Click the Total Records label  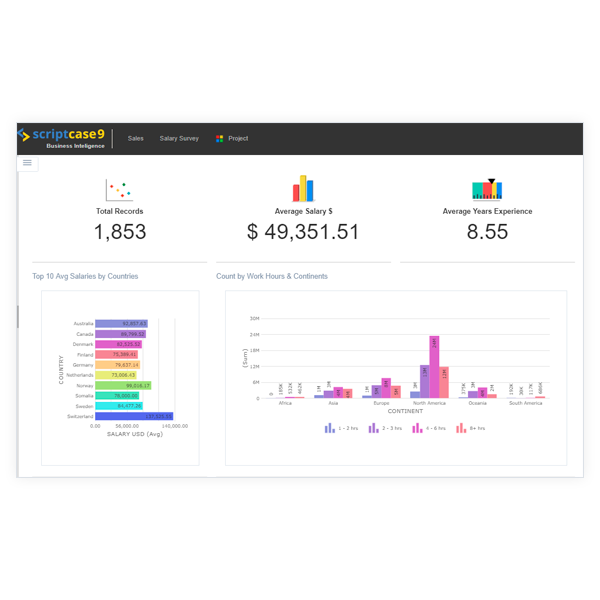point(119,211)
